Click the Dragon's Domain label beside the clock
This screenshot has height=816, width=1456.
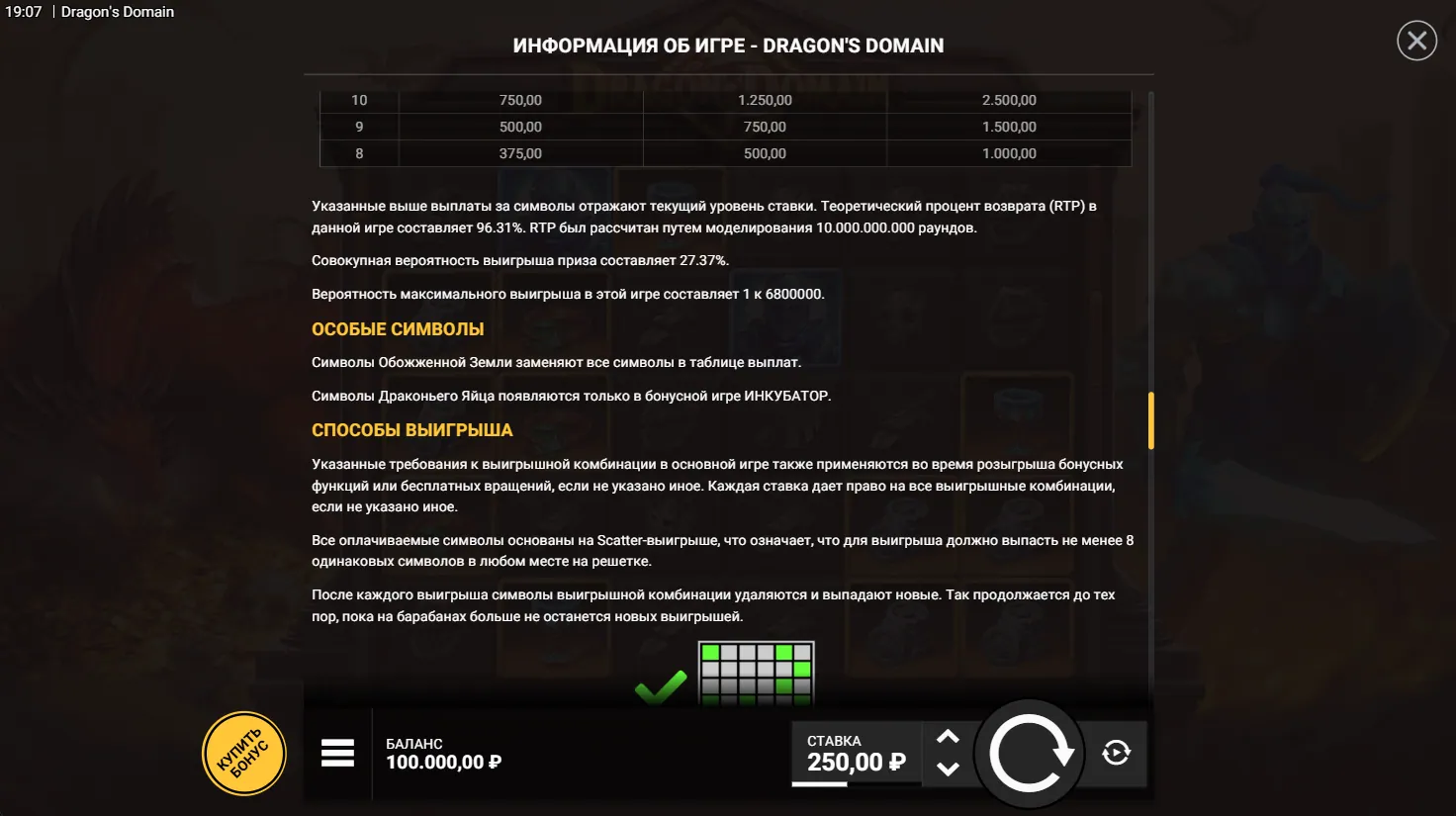118,12
